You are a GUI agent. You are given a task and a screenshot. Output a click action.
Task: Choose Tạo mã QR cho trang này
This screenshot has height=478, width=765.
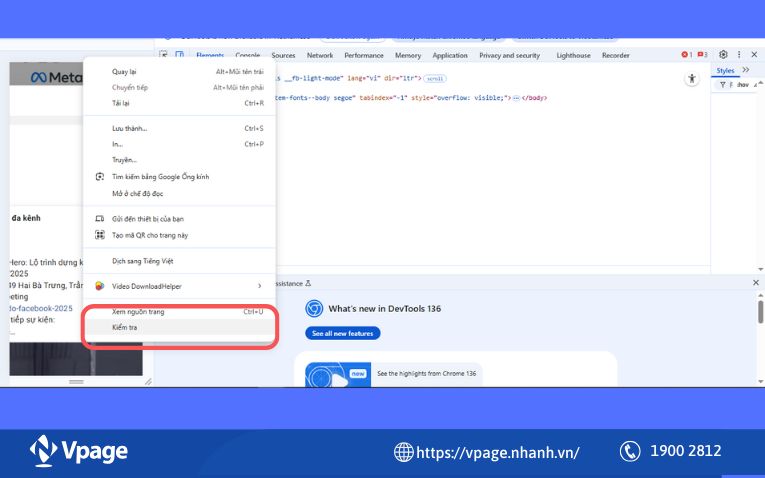180,235
